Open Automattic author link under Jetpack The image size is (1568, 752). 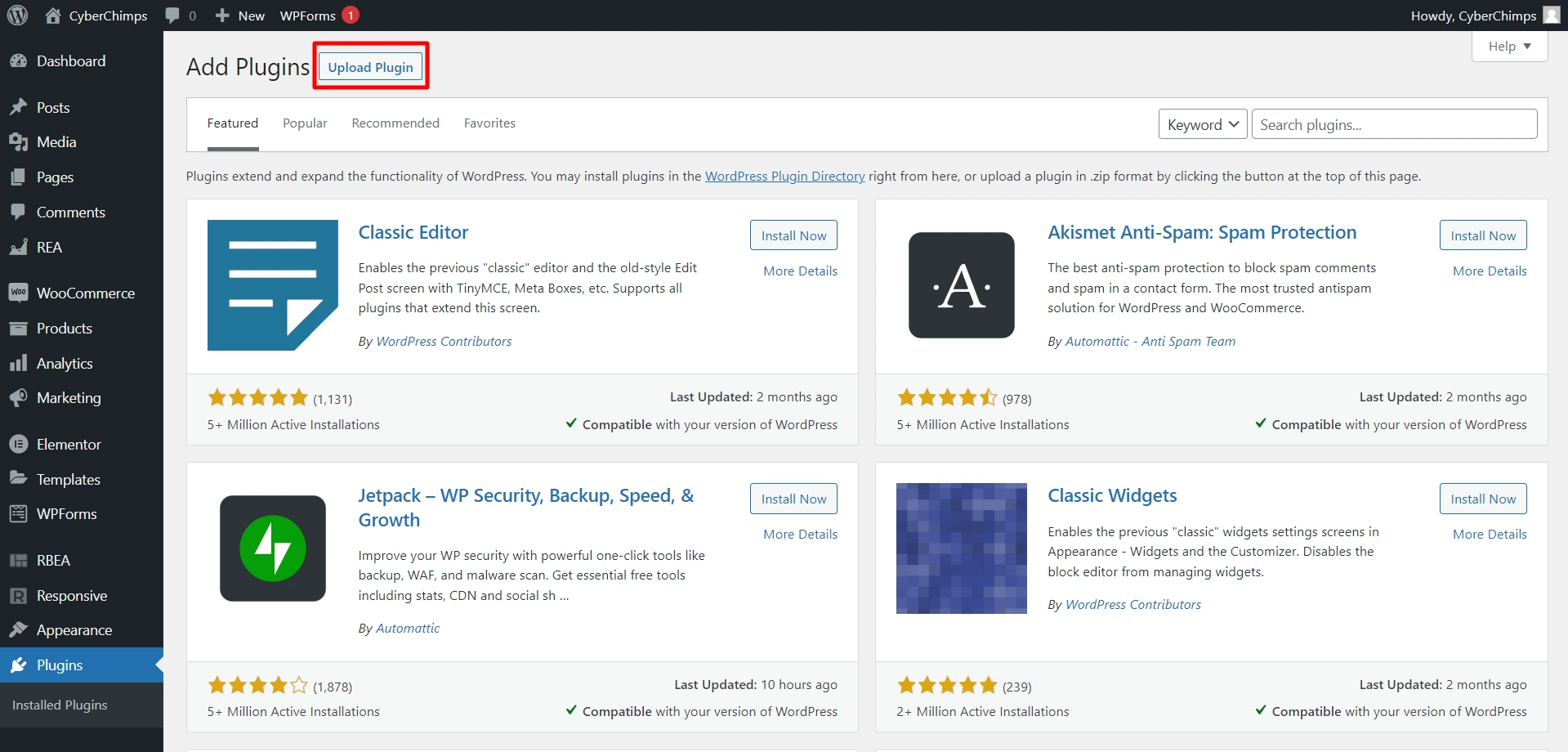click(408, 629)
